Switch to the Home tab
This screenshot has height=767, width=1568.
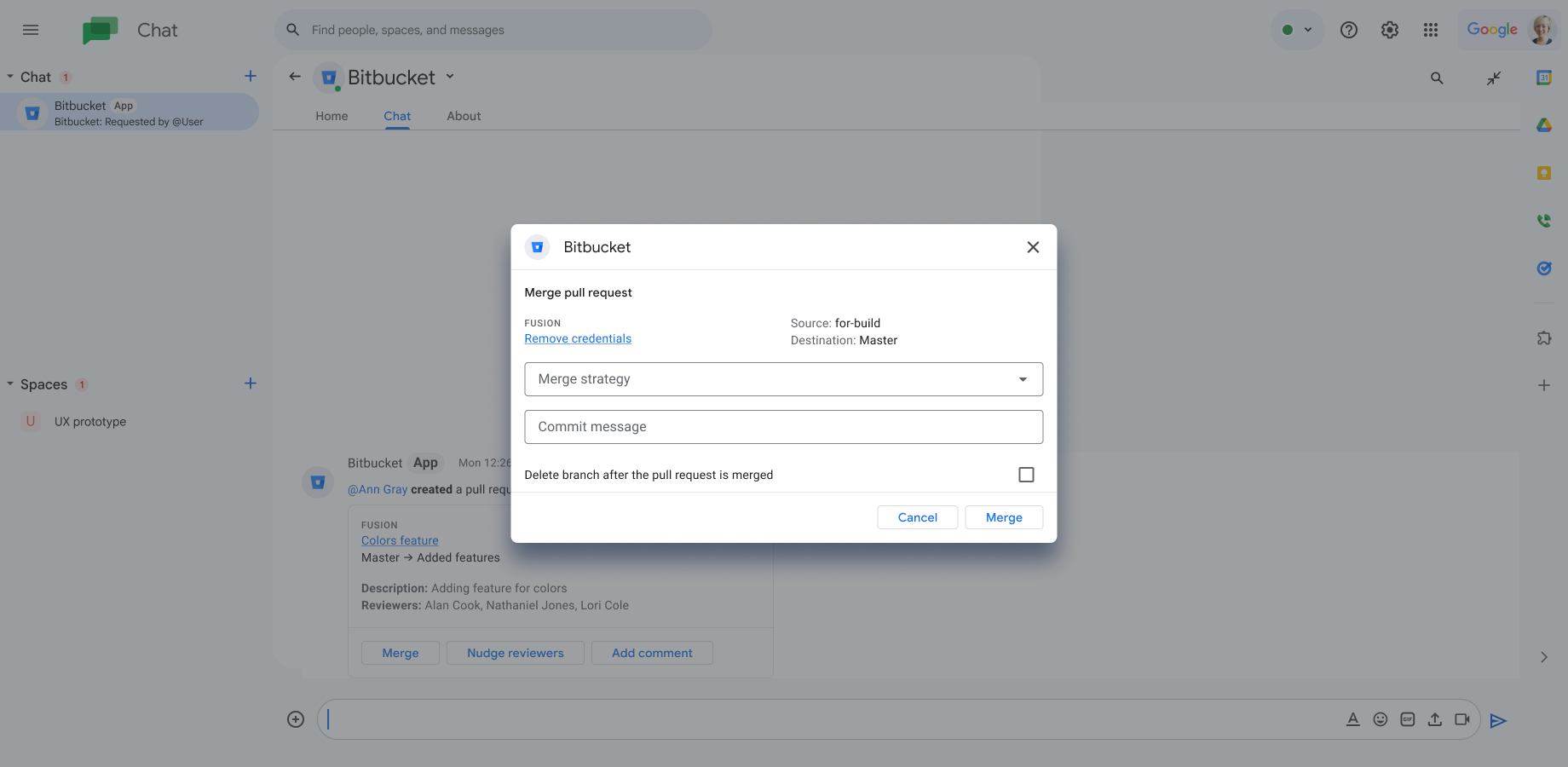click(331, 116)
